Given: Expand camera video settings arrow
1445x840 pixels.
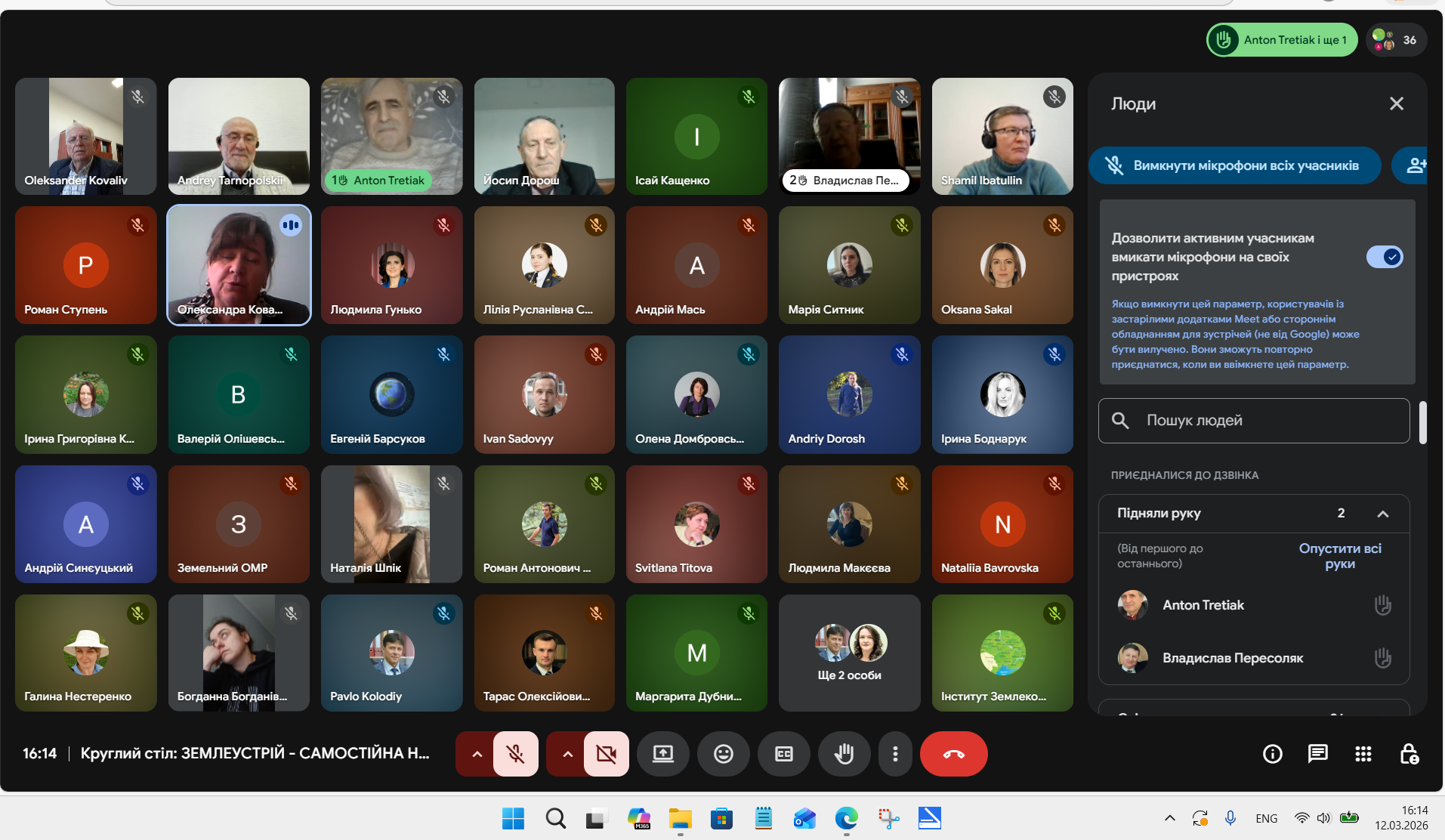Looking at the screenshot, I should click(x=567, y=754).
